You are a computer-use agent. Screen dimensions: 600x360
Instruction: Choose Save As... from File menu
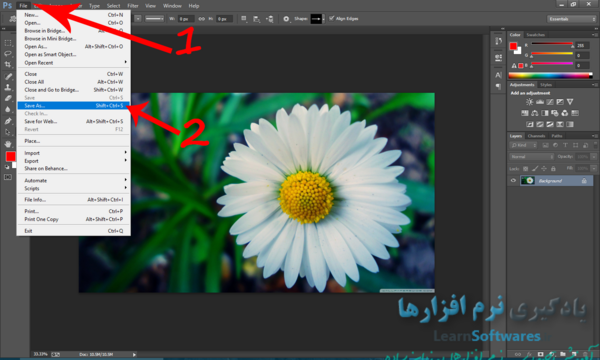click(x=73, y=106)
